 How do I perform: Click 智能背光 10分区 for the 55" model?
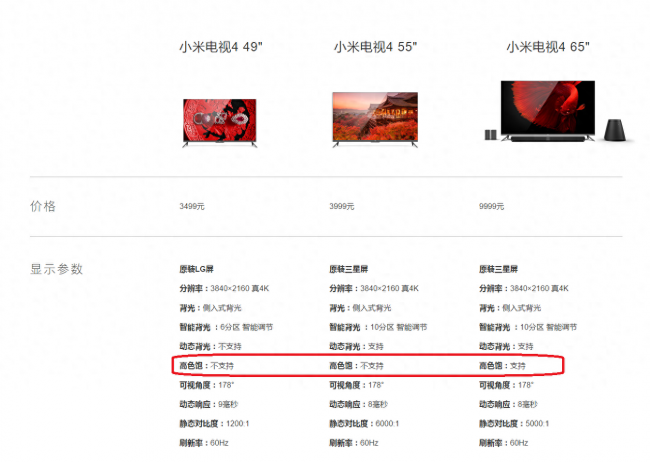click(x=378, y=327)
